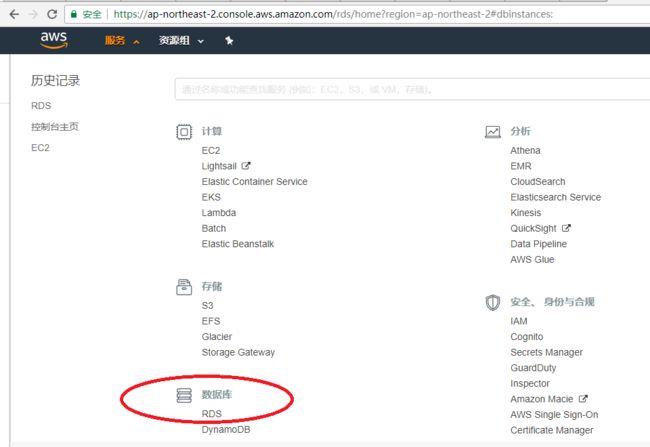The image size is (650, 447).
Task: Open Athena service
Action: (525, 151)
